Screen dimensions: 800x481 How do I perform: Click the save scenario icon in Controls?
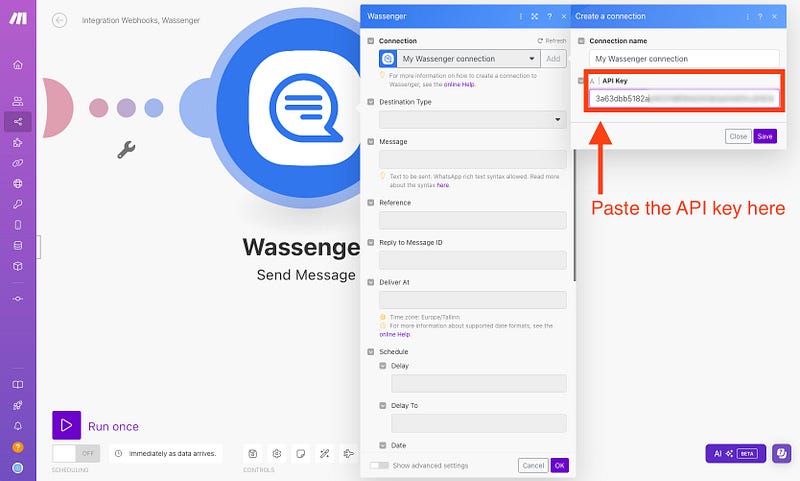[x=254, y=453]
